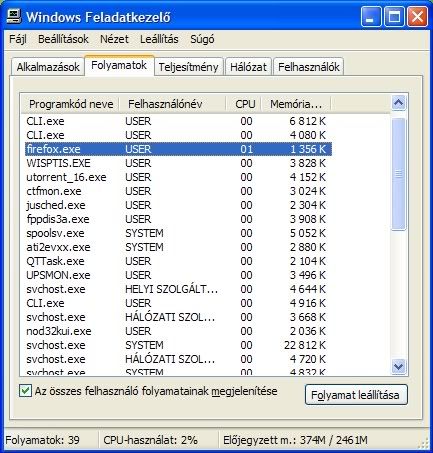
Task: Maximize the Feladatkezelő window
Action: [394, 17]
